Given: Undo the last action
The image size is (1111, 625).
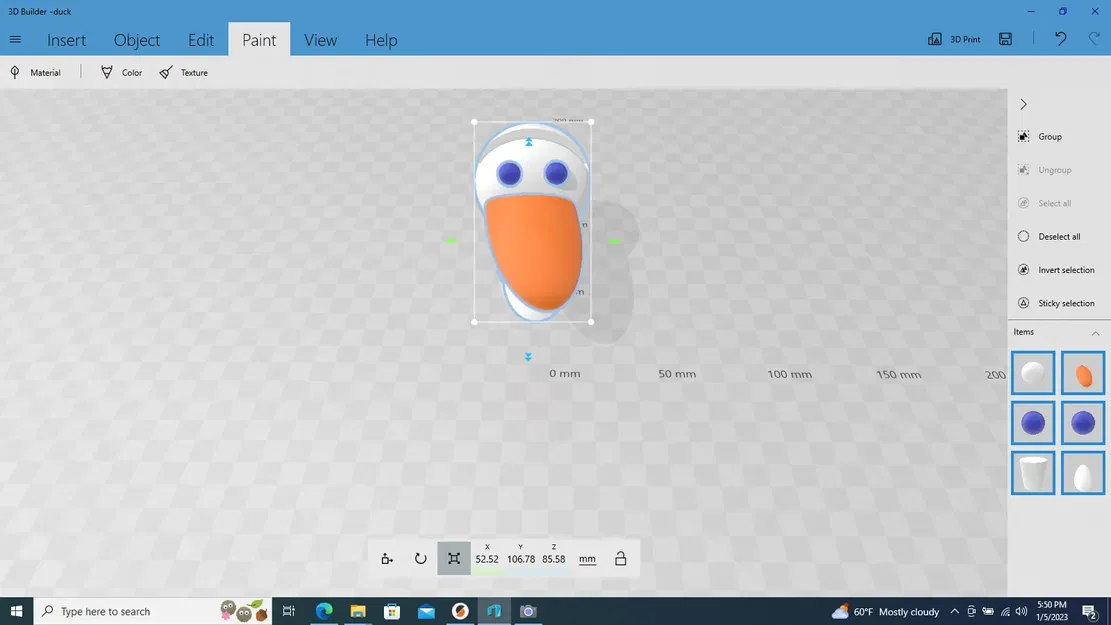Looking at the screenshot, I should 1060,39.
